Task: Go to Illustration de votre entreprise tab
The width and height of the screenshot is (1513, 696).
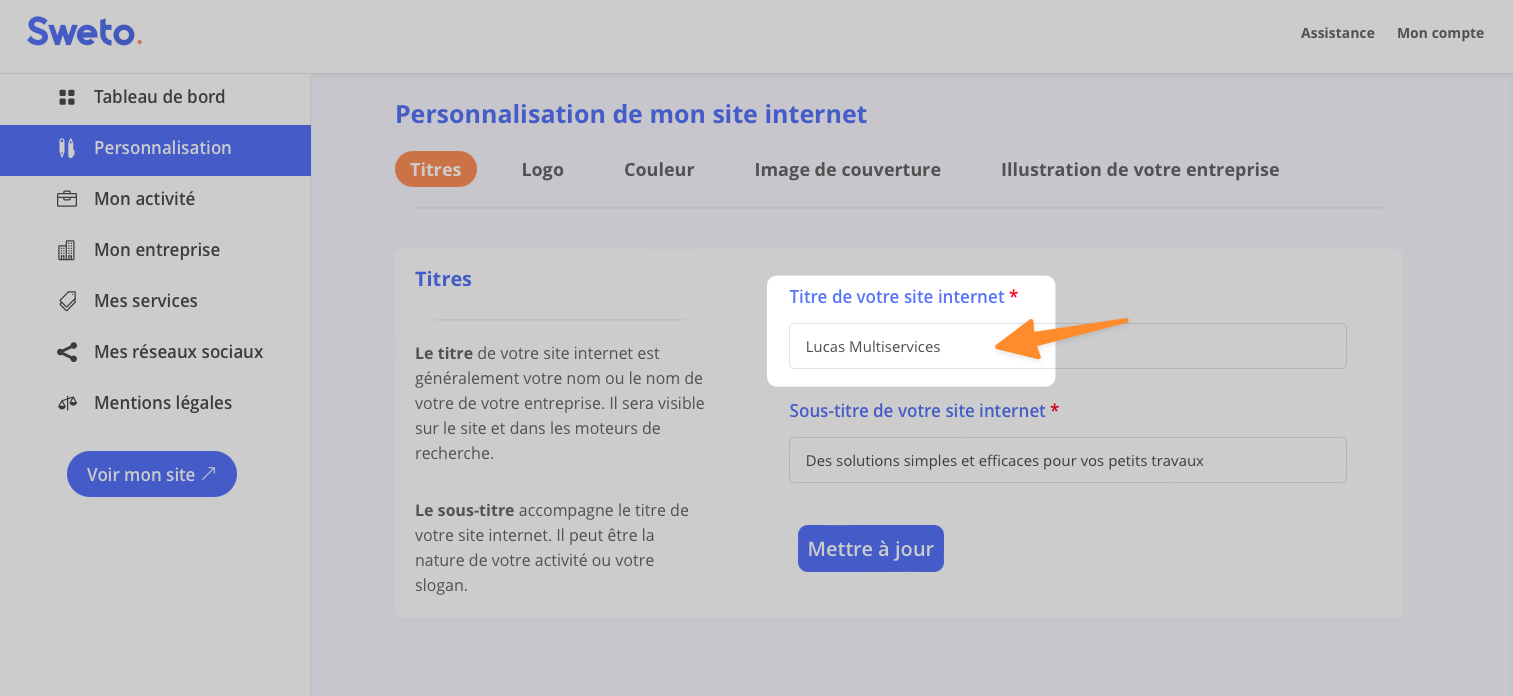Action: click(1140, 170)
